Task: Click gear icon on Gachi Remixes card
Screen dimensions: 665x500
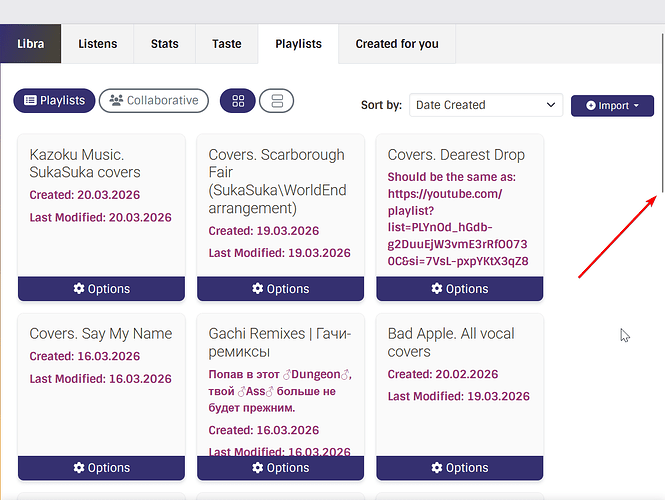Action: click(x=258, y=468)
